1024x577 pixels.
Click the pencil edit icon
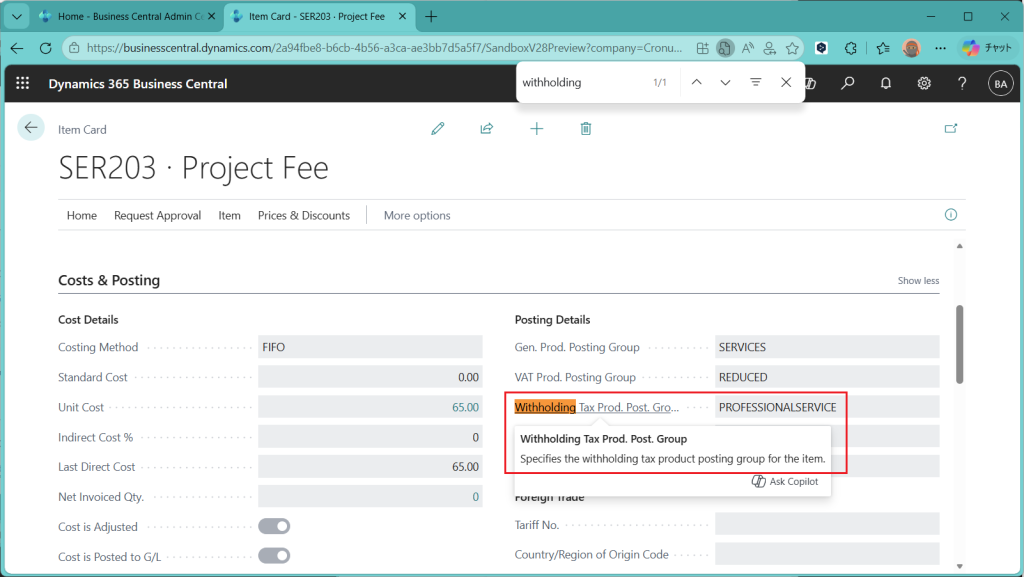(x=437, y=129)
